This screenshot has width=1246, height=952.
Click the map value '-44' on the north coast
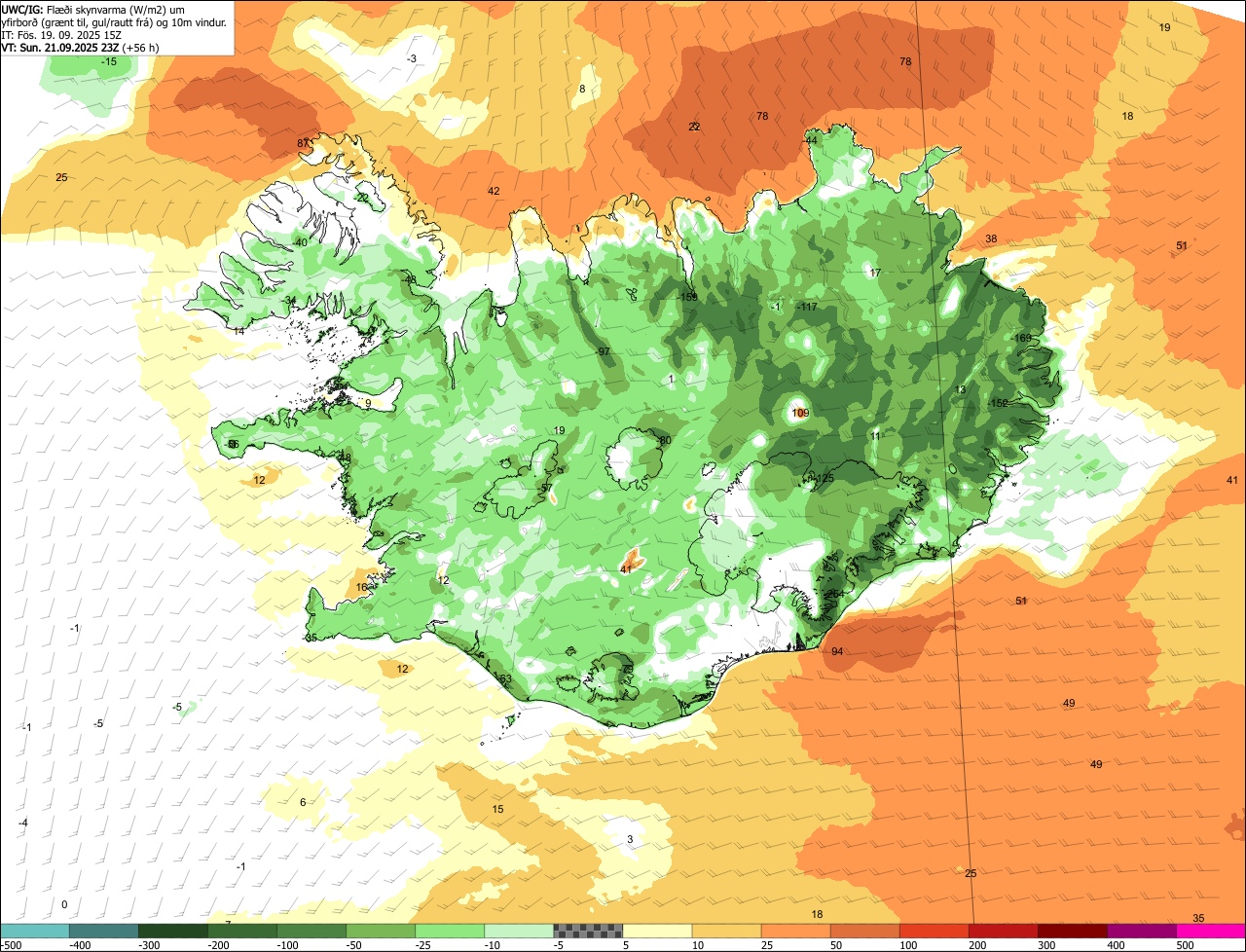pyautogui.click(x=810, y=140)
